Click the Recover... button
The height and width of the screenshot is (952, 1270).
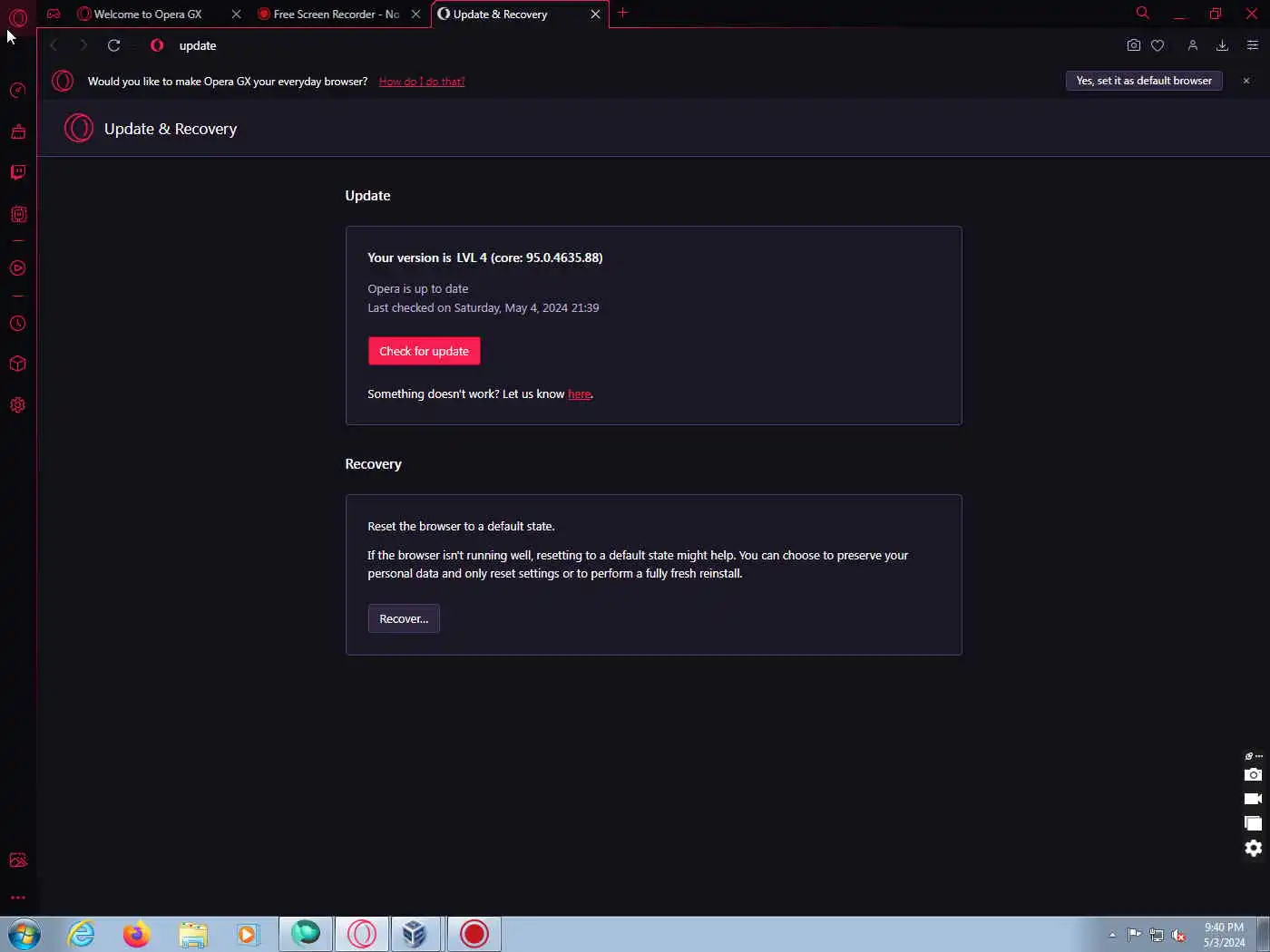coord(404,618)
